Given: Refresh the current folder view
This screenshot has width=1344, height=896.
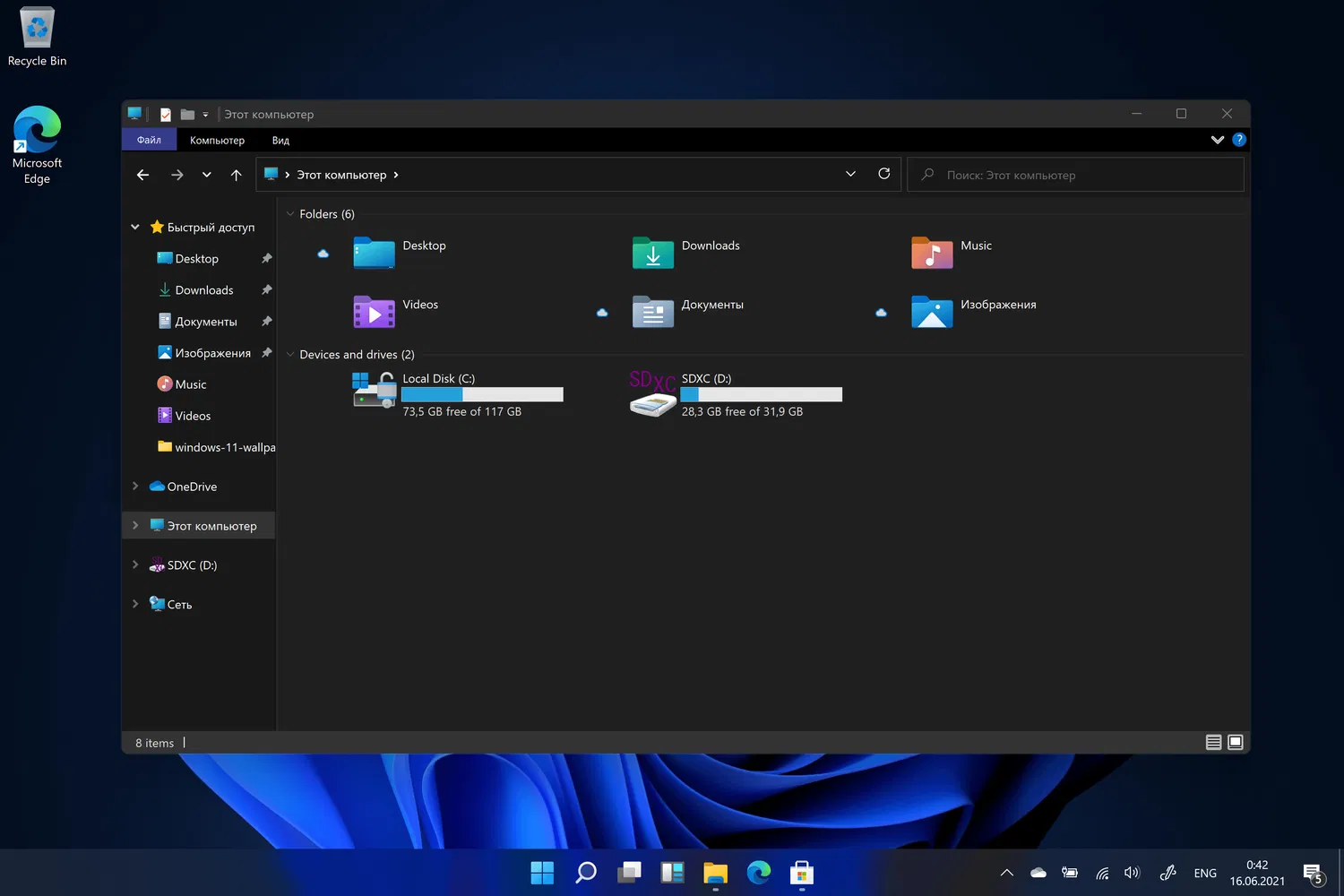Looking at the screenshot, I should click(883, 174).
